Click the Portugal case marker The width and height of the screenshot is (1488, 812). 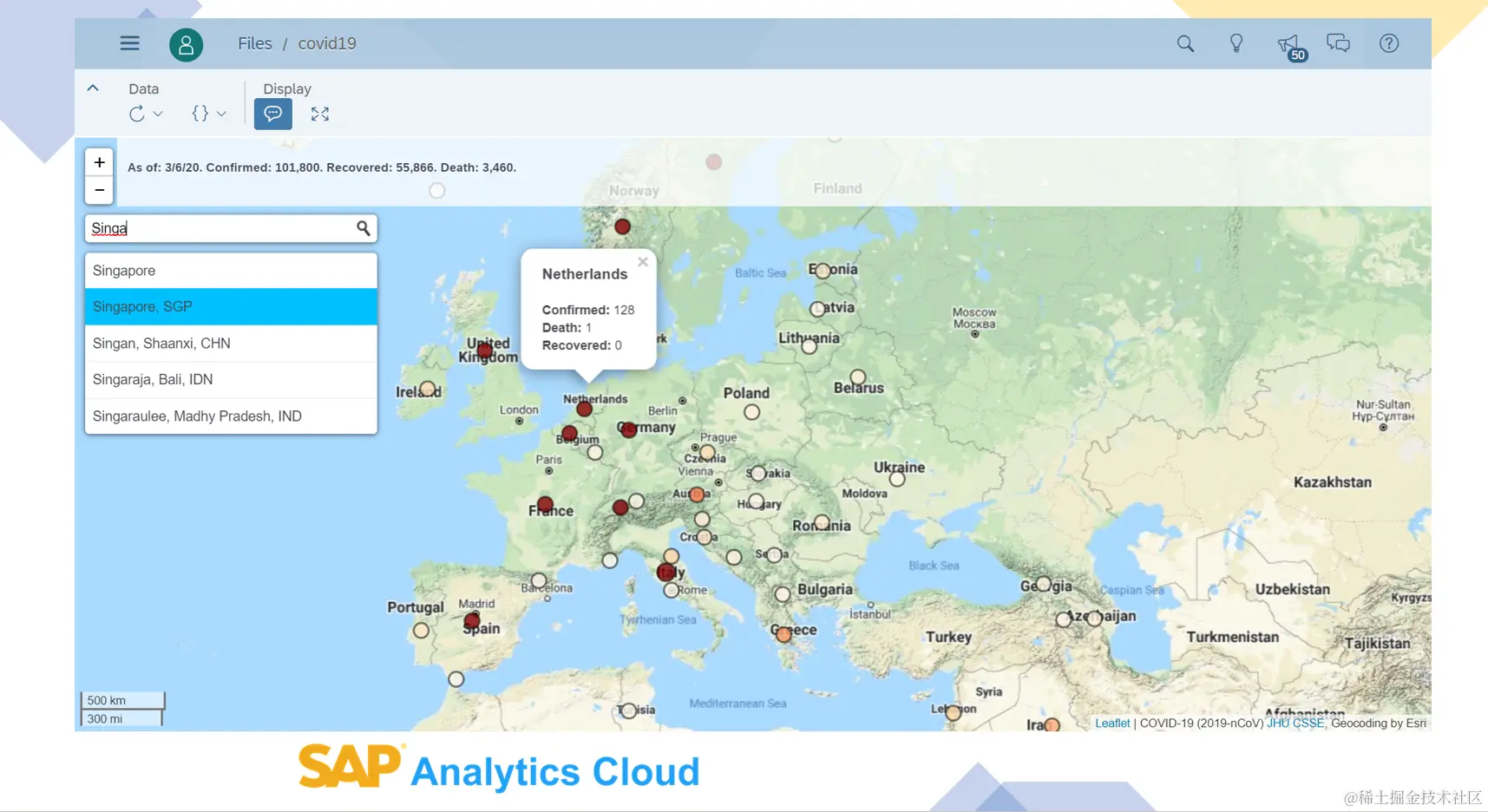click(x=421, y=630)
